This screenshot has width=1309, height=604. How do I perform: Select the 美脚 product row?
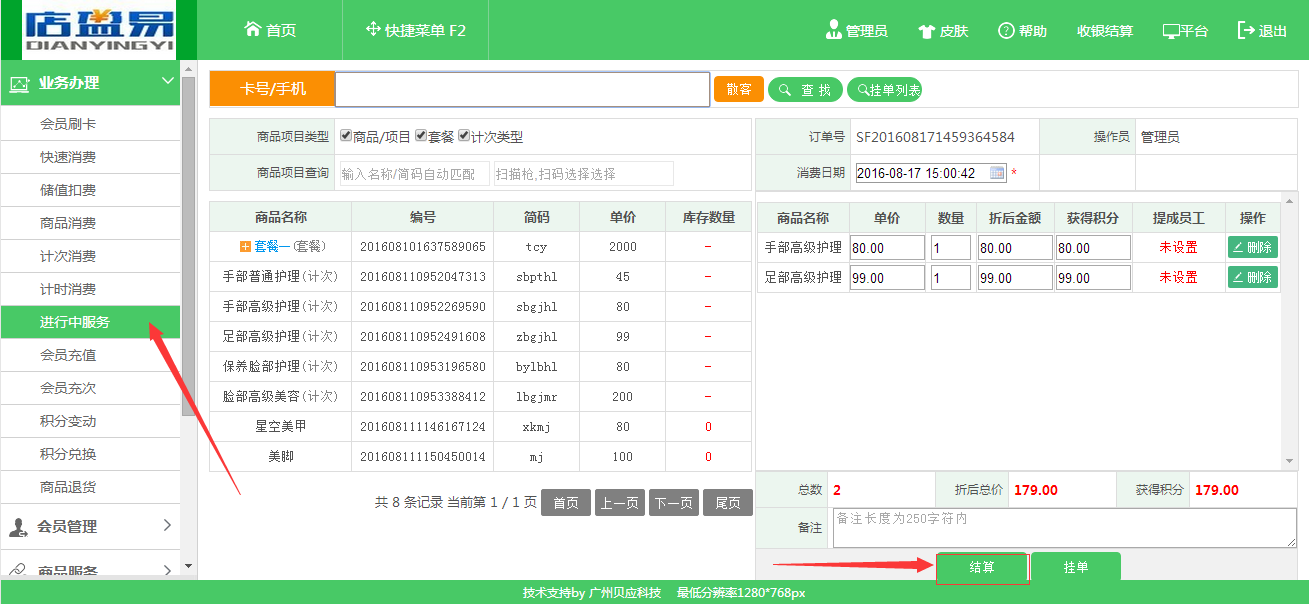[480, 457]
